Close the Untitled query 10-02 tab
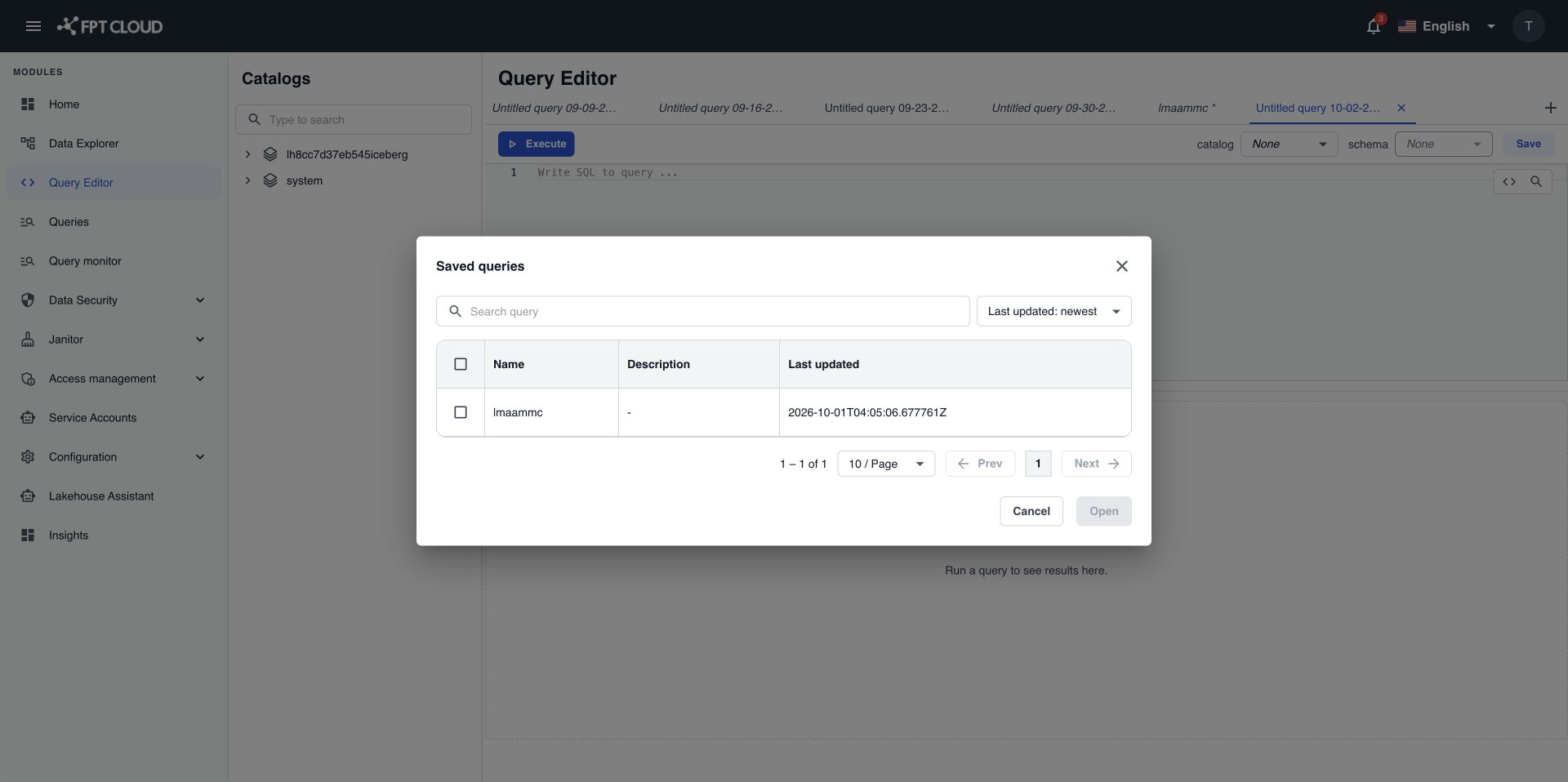1568x782 pixels. (1401, 108)
